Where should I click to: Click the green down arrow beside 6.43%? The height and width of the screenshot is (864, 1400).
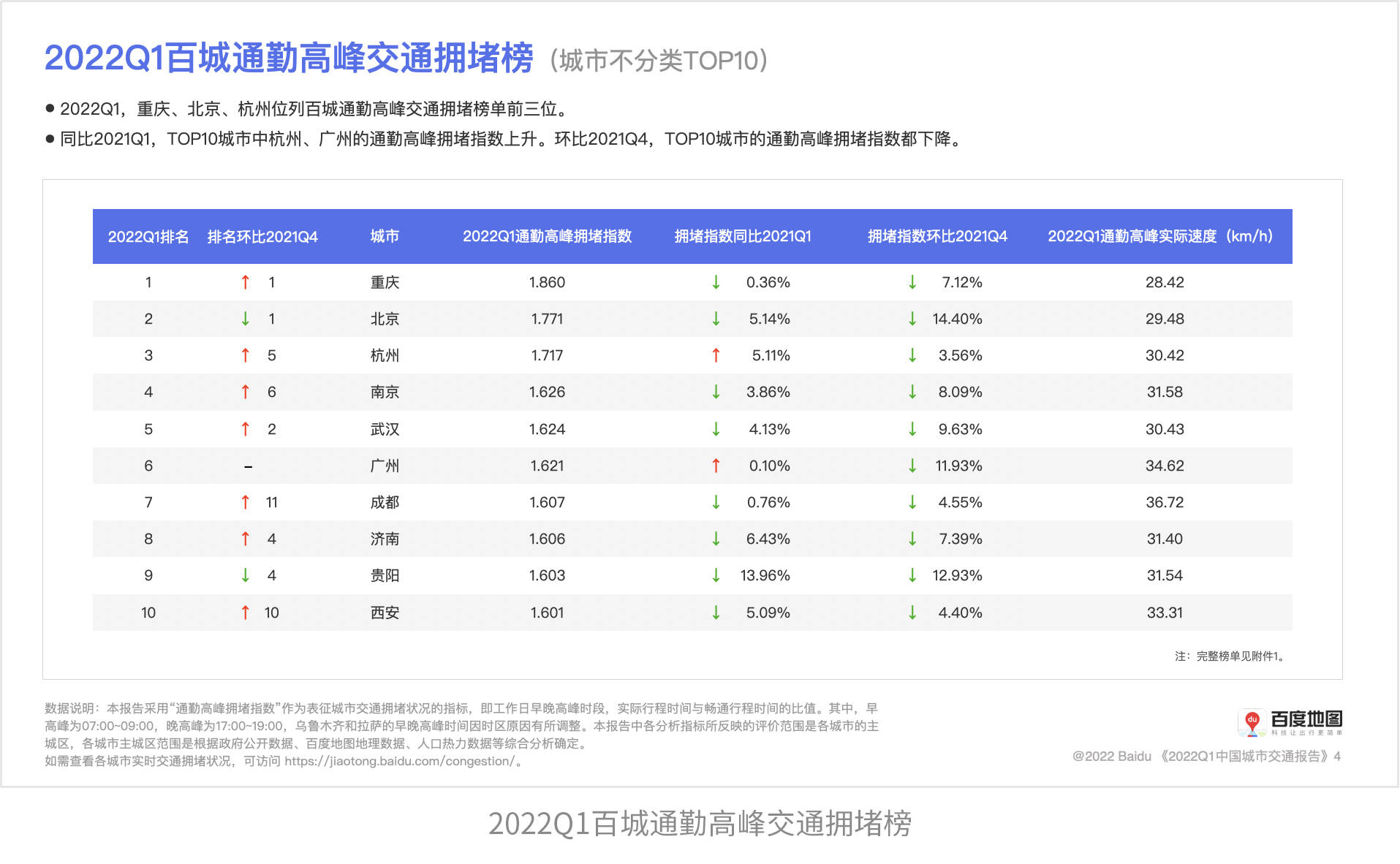pos(716,539)
